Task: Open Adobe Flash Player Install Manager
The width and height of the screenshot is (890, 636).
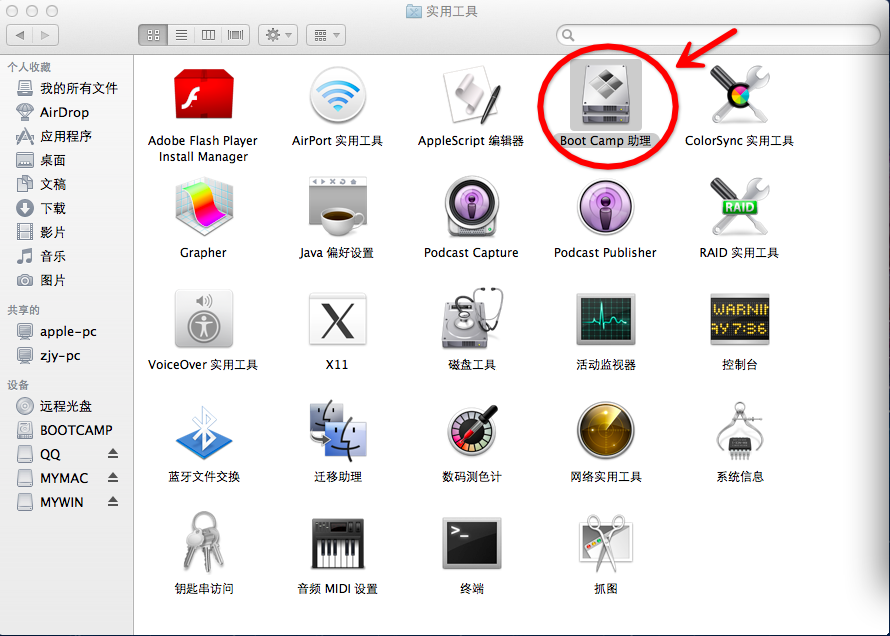Action: [x=204, y=95]
